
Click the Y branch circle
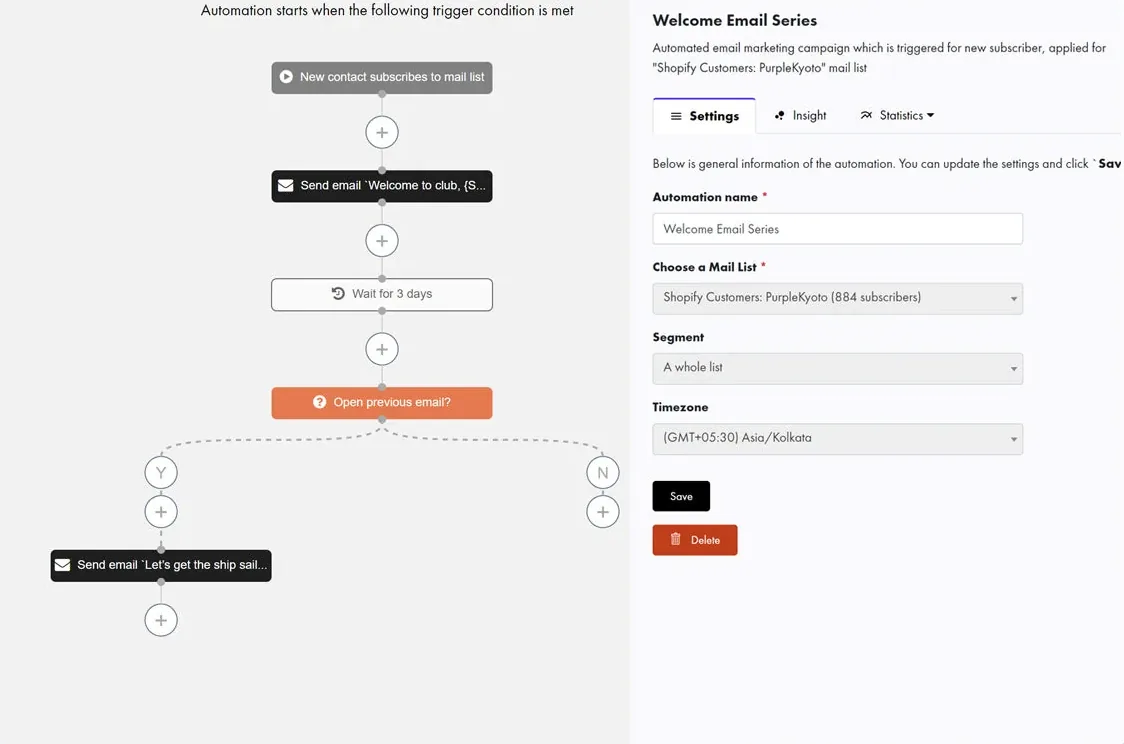pyautogui.click(x=161, y=473)
